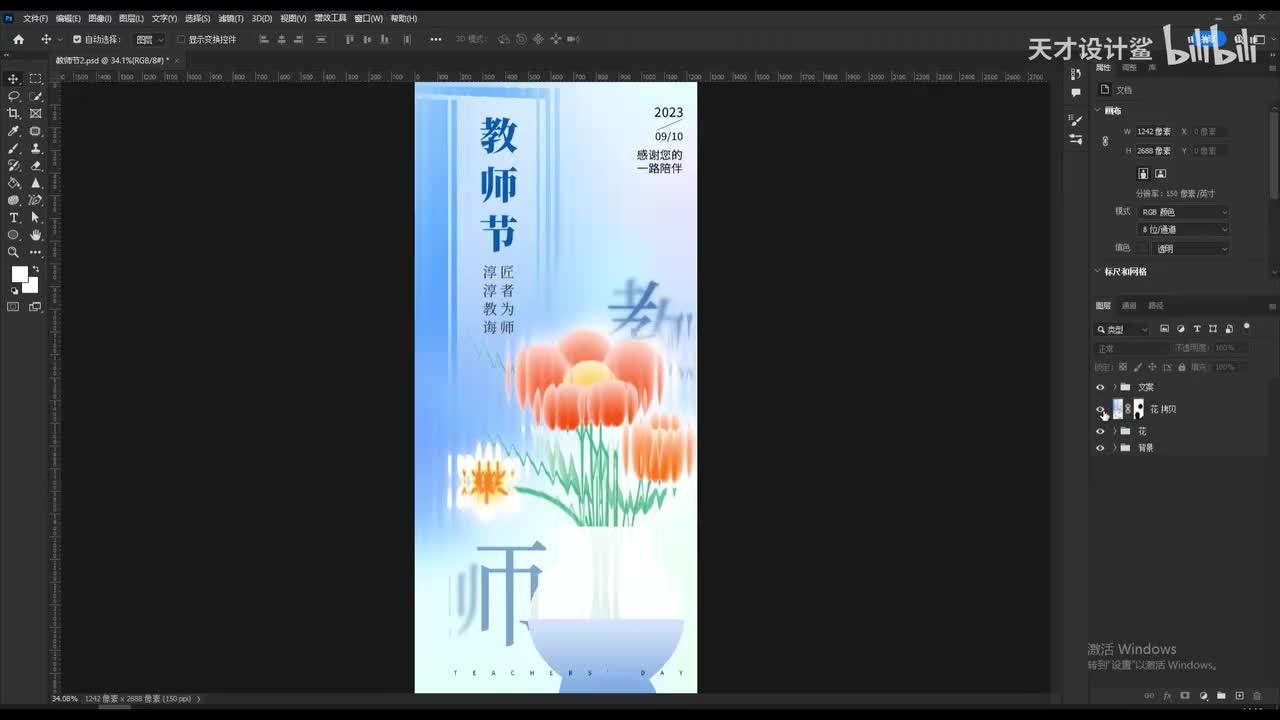1280x720 pixels.
Task: Select the Clone Stamp tool
Action: click(x=36, y=148)
